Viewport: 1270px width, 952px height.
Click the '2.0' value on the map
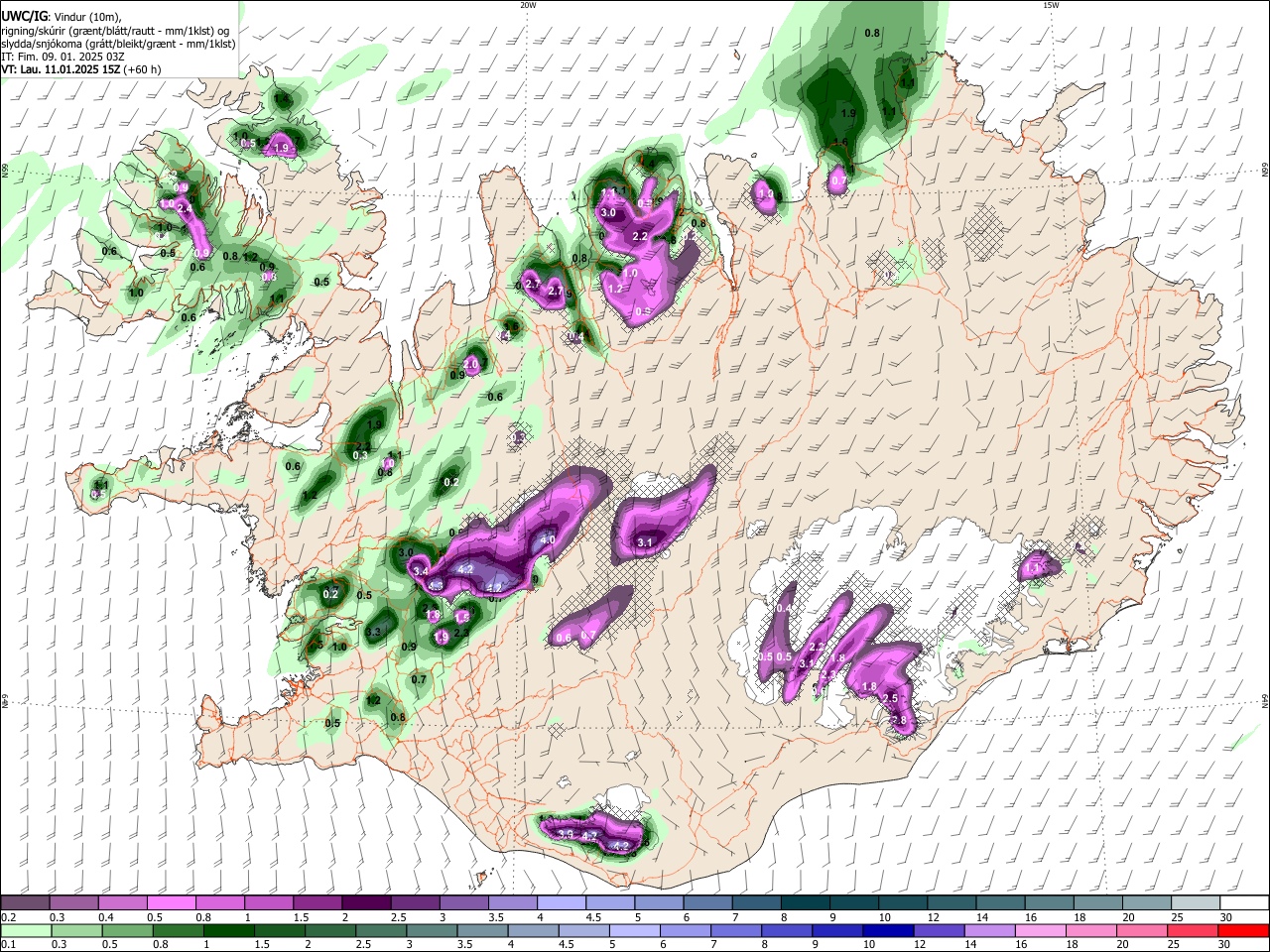coord(471,364)
